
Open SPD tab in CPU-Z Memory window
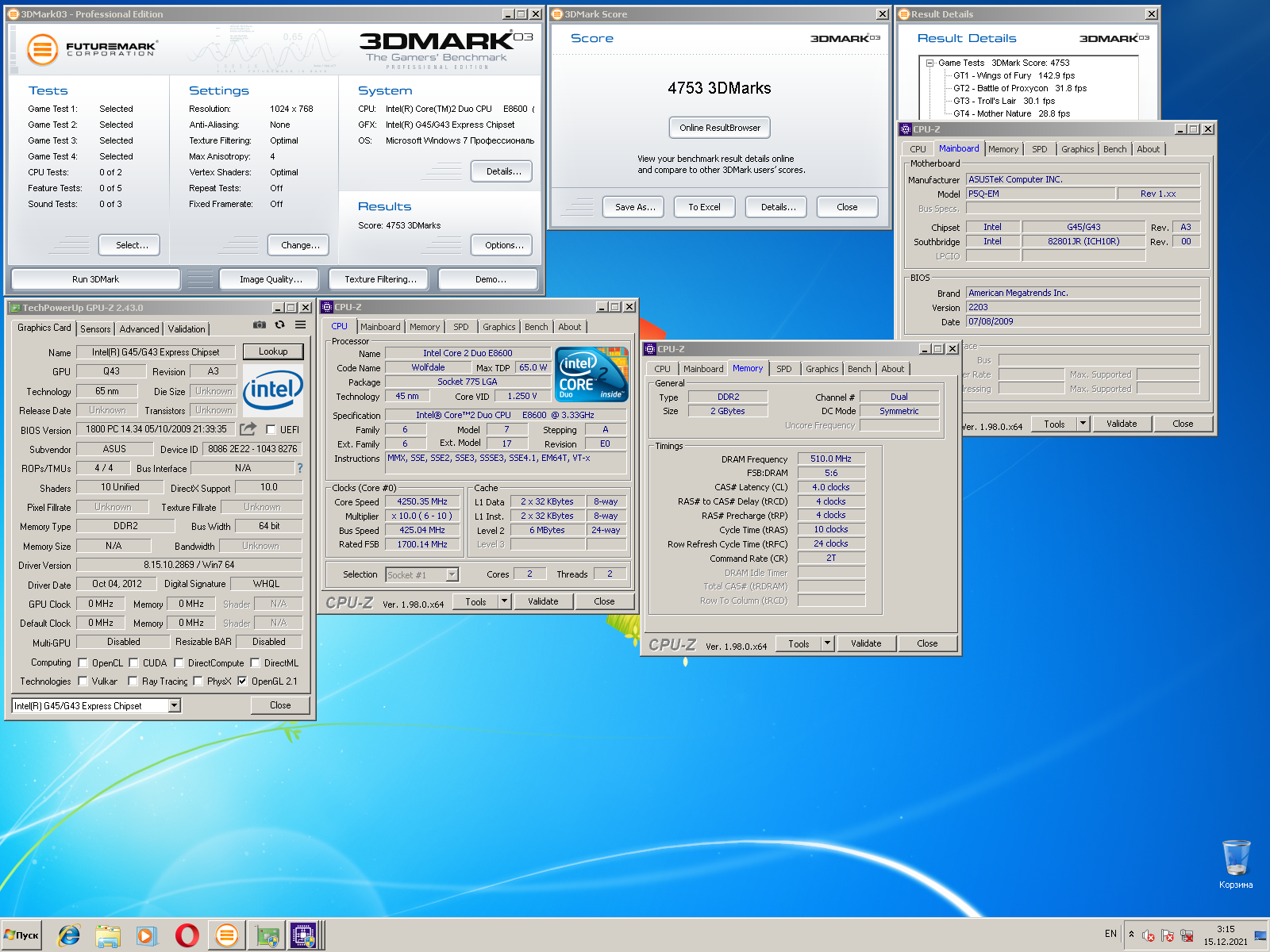pos(784,369)
